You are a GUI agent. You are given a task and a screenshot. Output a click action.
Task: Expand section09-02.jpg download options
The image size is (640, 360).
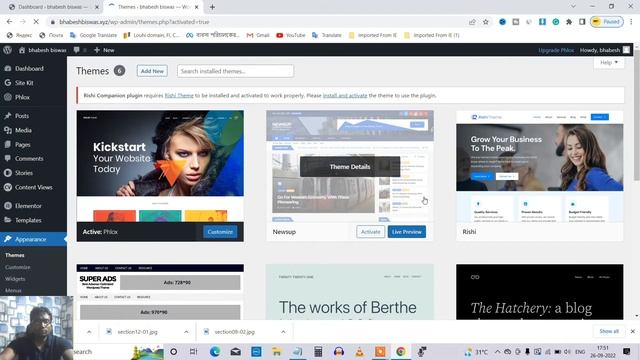(x=283, y=332)
